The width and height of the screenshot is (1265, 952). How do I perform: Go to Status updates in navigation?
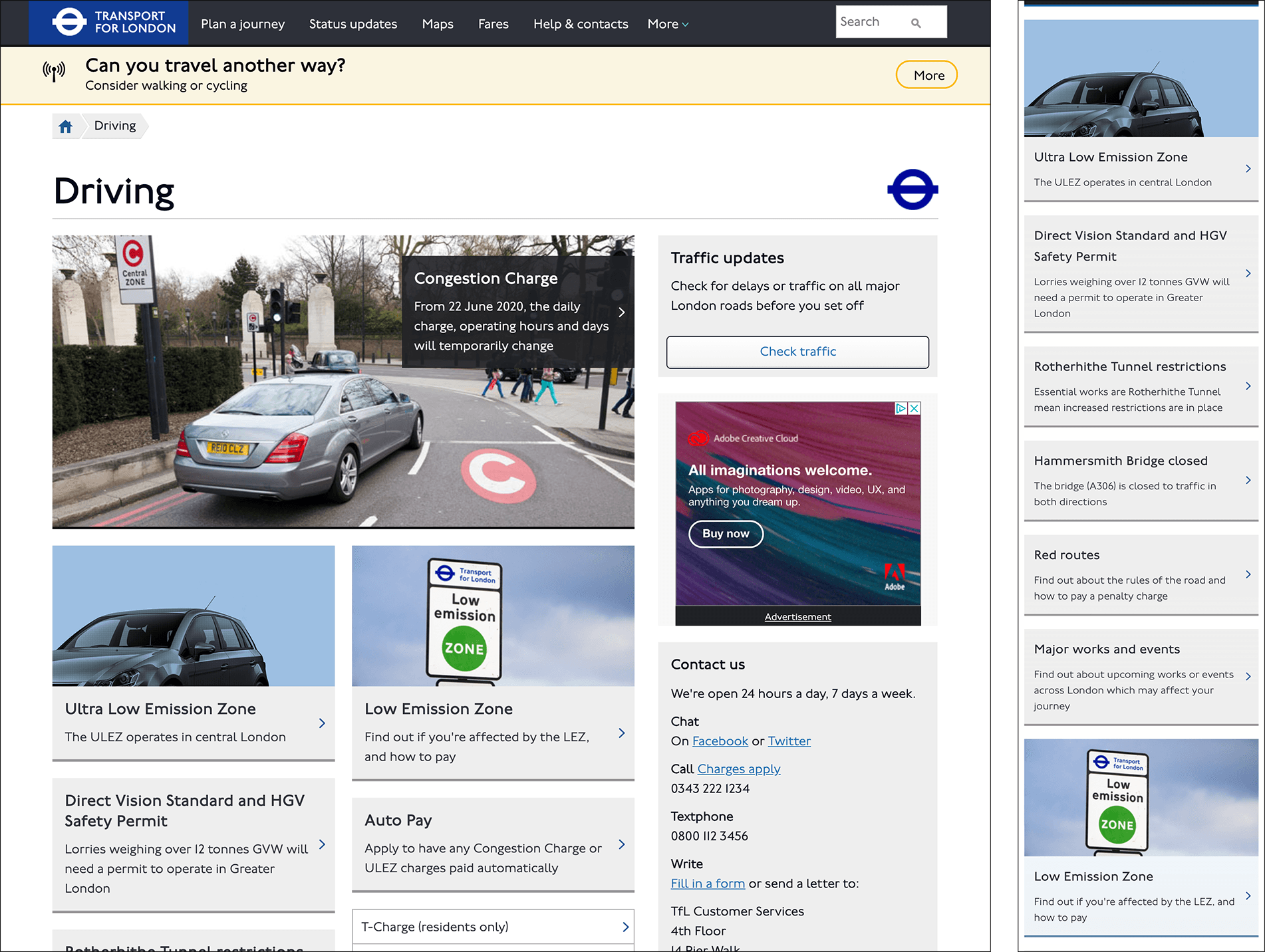pyautogui.click(x=352, y=24)
